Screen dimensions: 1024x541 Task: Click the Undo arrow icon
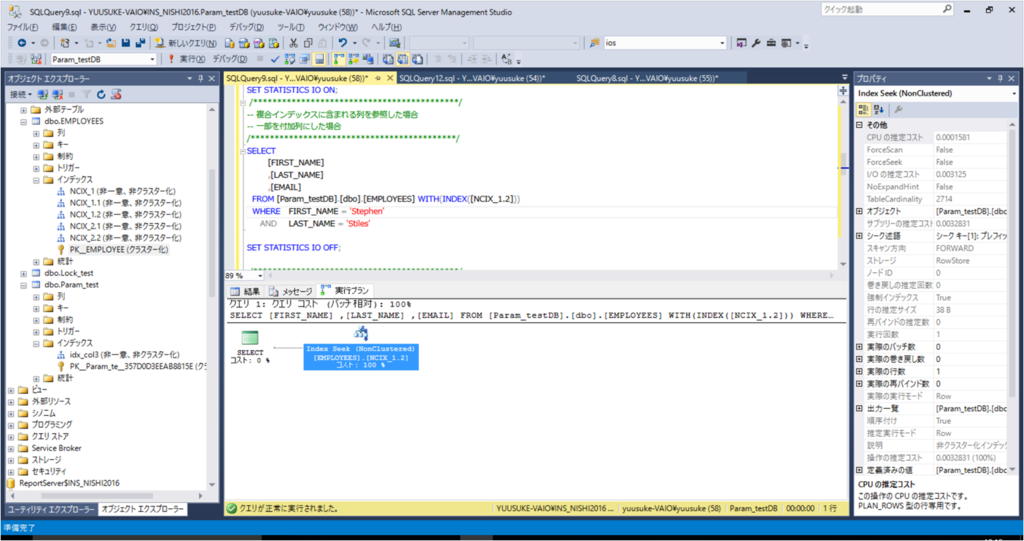point(342,42)
